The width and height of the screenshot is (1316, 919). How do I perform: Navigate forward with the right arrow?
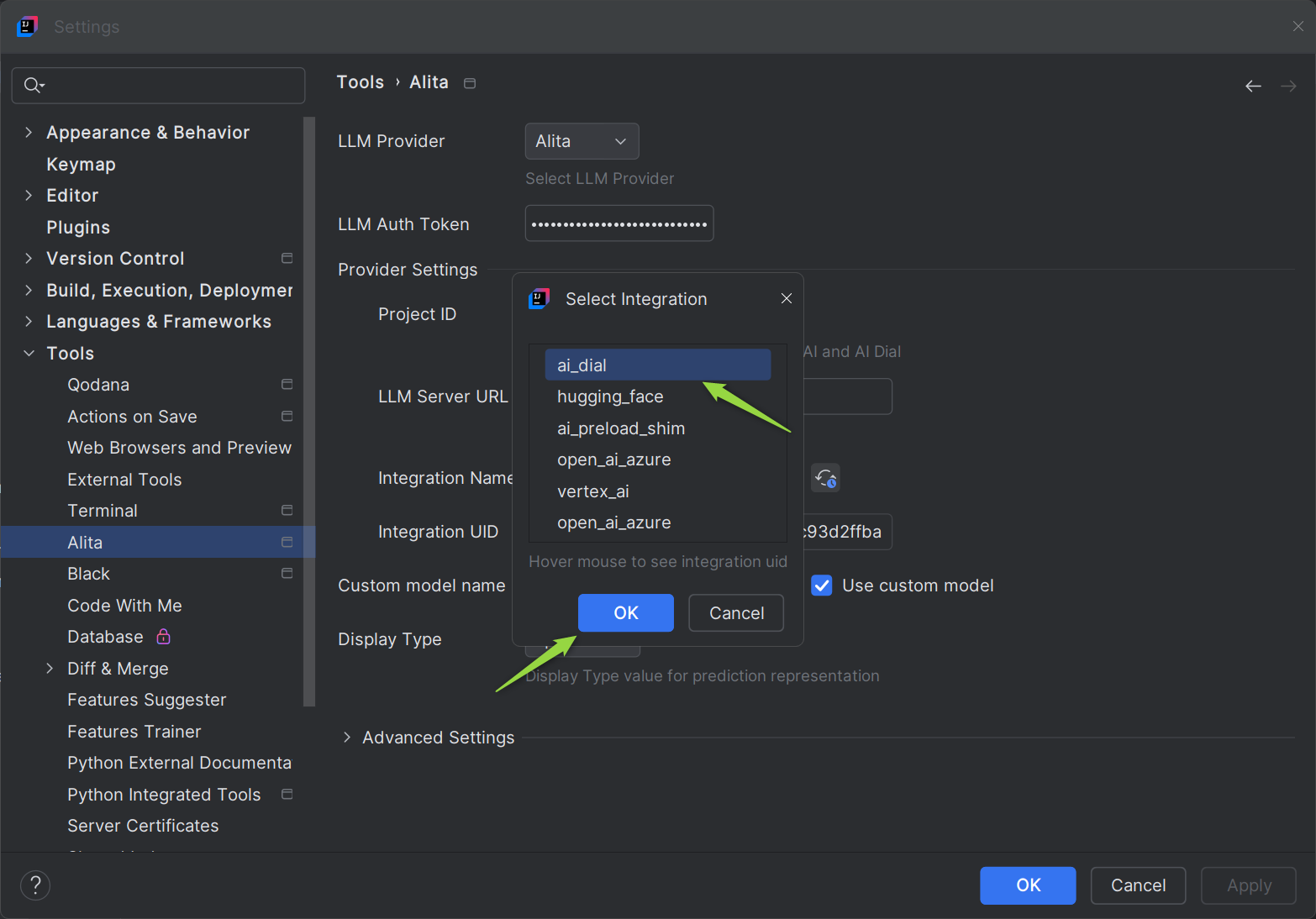[x=1288, y=86]
